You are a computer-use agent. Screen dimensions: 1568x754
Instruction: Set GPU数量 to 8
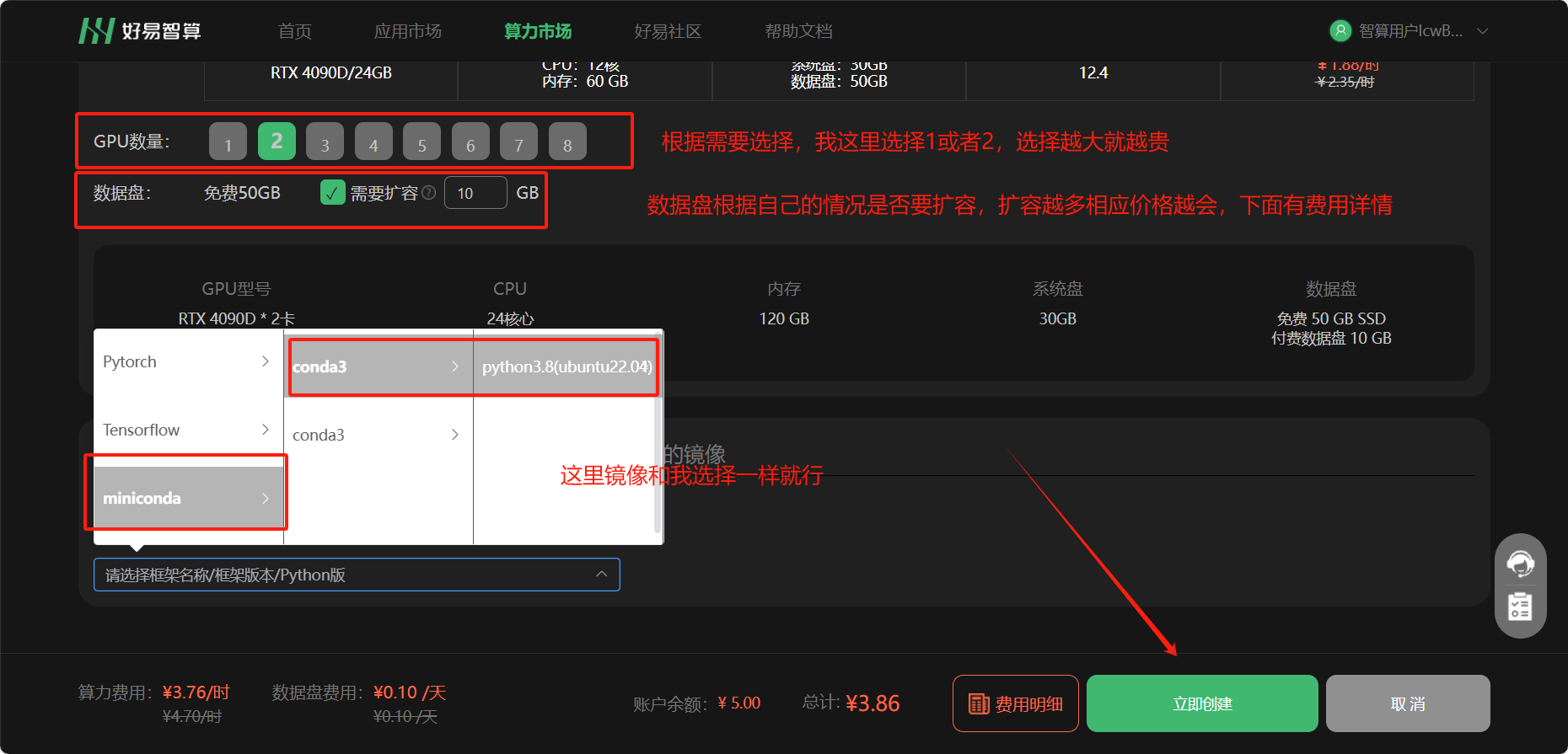567,142
